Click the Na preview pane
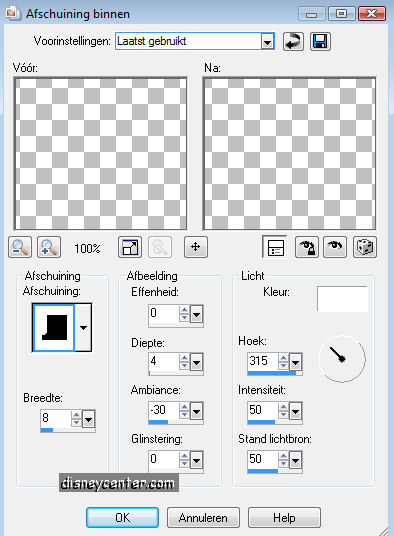The width and height of the screenshot is (394, 536). (290, 153)
